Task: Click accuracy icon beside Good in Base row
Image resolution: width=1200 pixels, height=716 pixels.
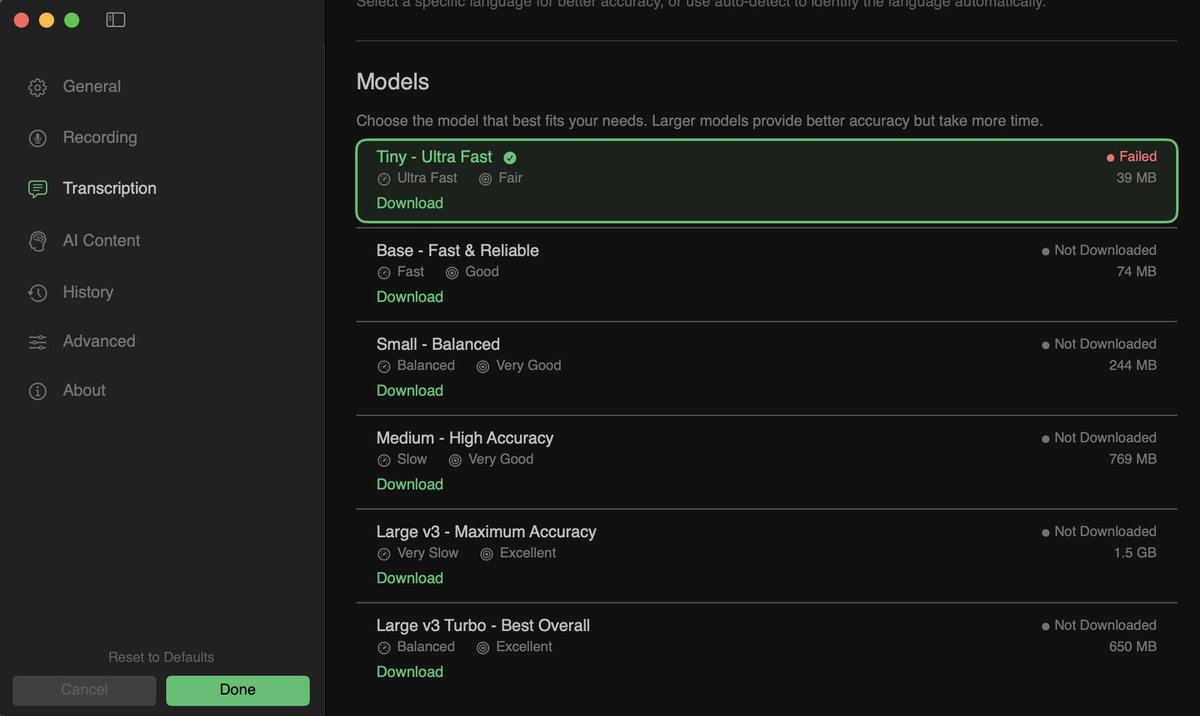Action: [452, 273]
